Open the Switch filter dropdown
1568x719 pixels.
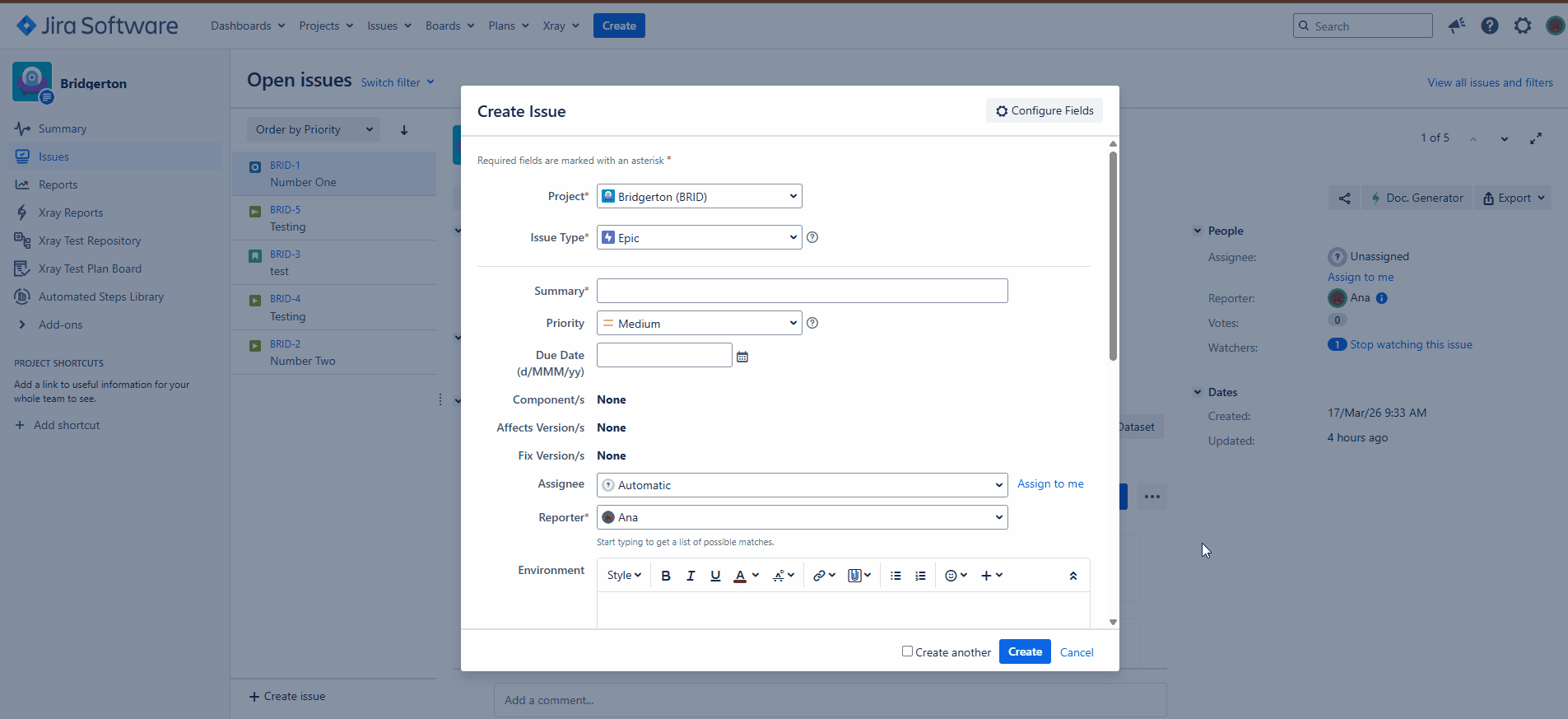pos(398,82)
